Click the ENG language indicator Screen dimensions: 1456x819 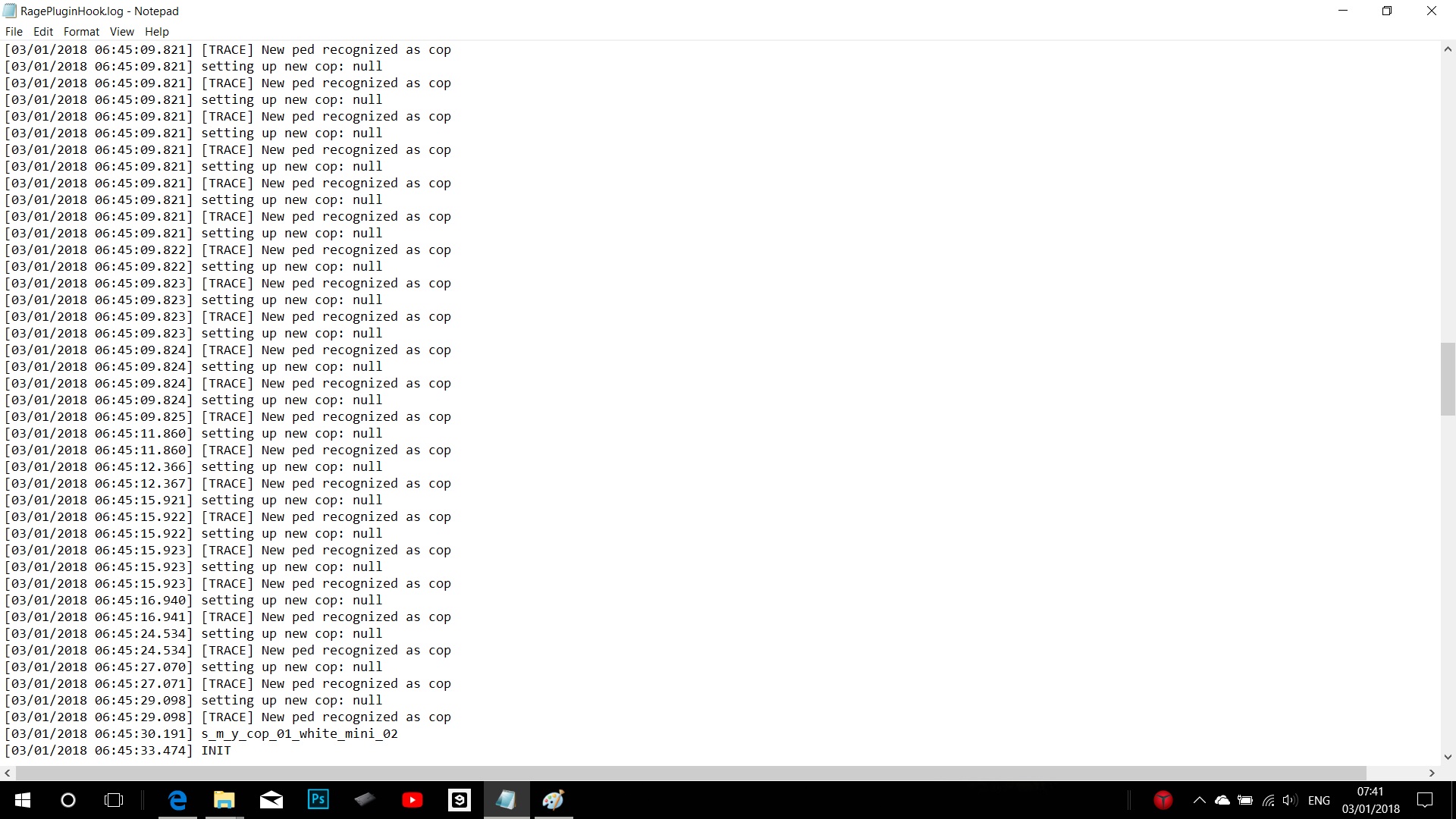(x=1319, y=800)
